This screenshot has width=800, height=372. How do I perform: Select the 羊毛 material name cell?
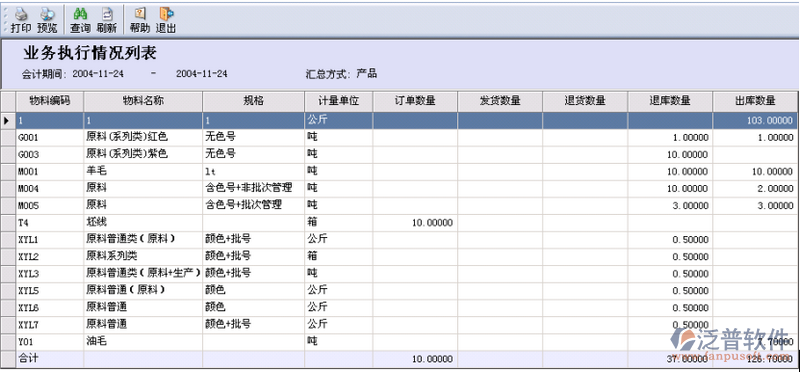[143, 171]
